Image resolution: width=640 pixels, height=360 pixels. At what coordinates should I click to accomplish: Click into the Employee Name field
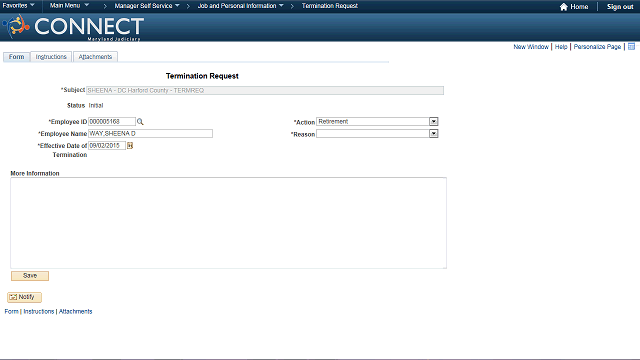point(150,133)
